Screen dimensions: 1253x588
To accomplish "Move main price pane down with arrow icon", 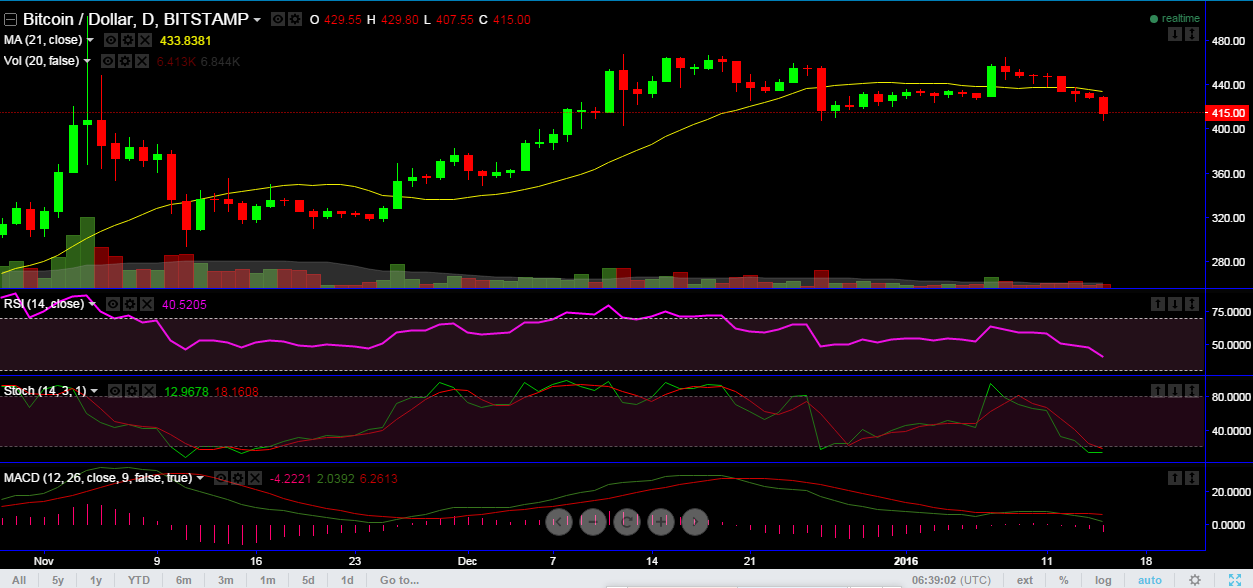I will pyautogui.click(x=1176, y=35).
